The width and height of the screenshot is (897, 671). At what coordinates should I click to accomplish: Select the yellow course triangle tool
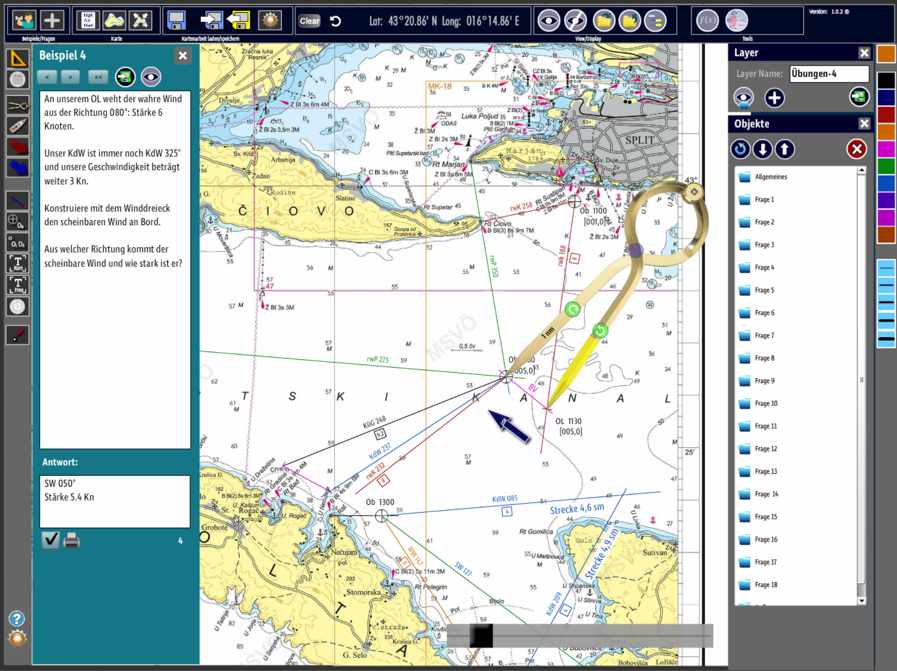pyautogui.click(x=17, y=58)
